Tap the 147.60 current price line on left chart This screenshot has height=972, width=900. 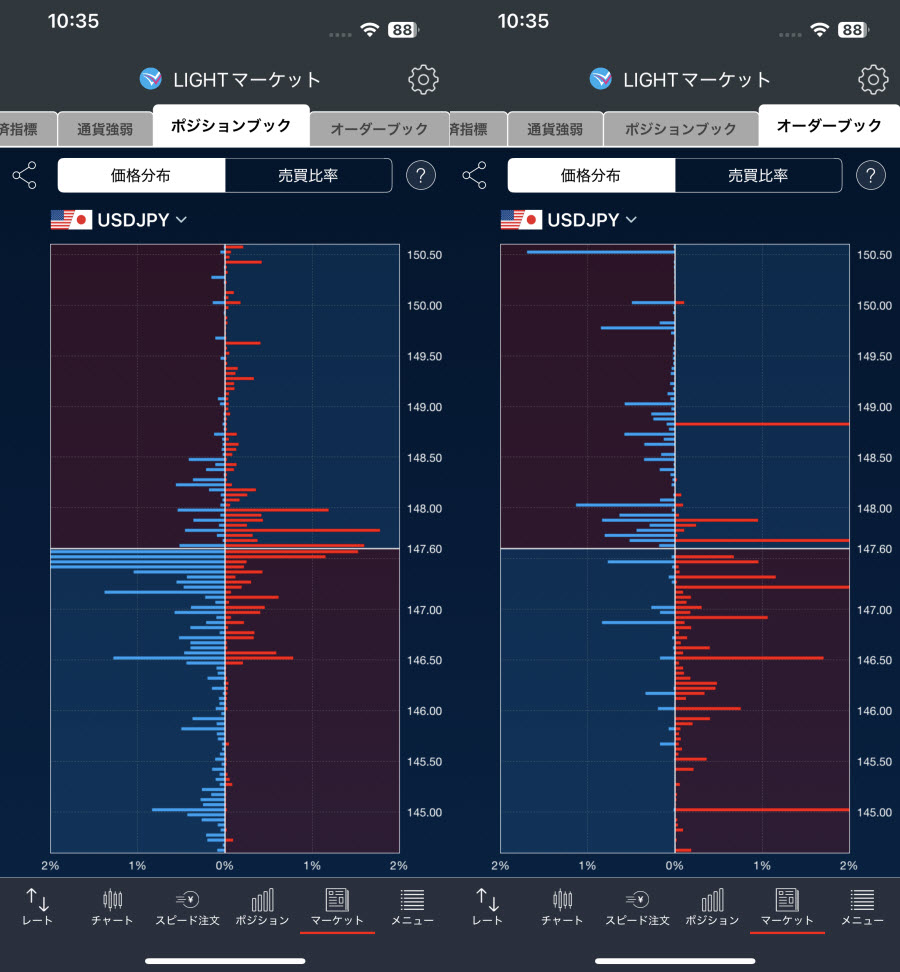(x=225, y=549)
